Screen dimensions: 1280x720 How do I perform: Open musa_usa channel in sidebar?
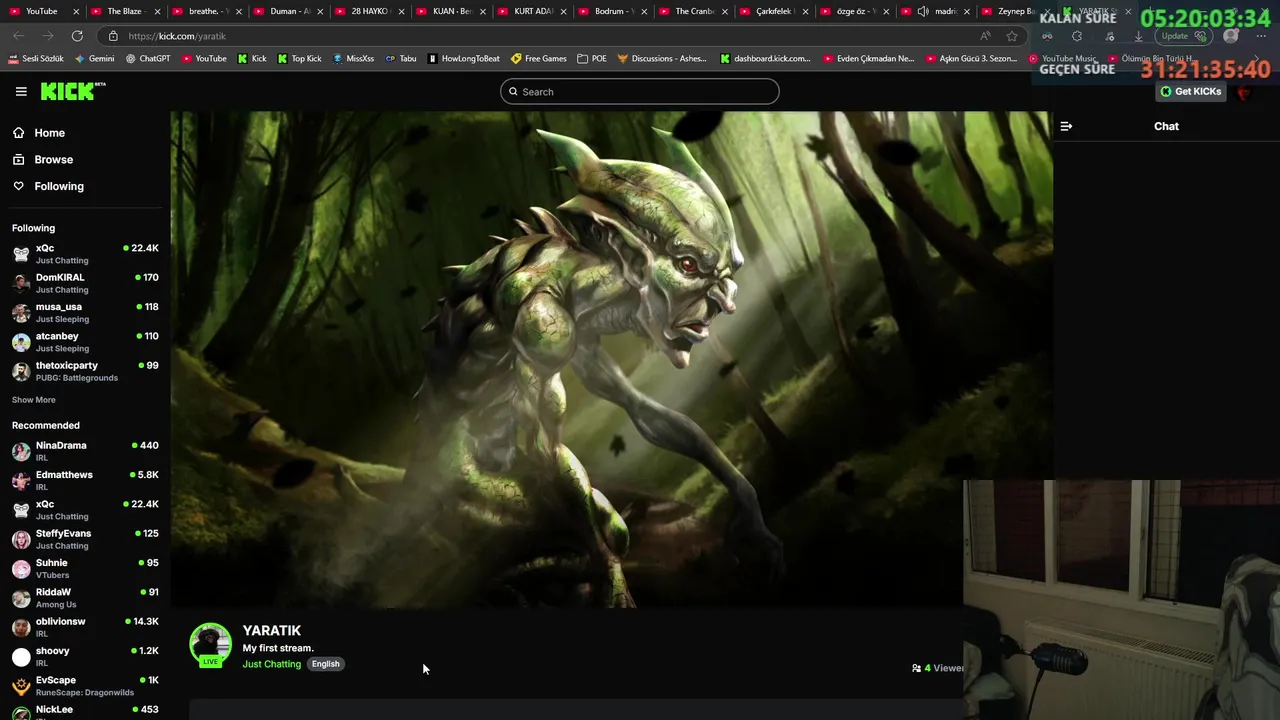click(x=85, y=312)
